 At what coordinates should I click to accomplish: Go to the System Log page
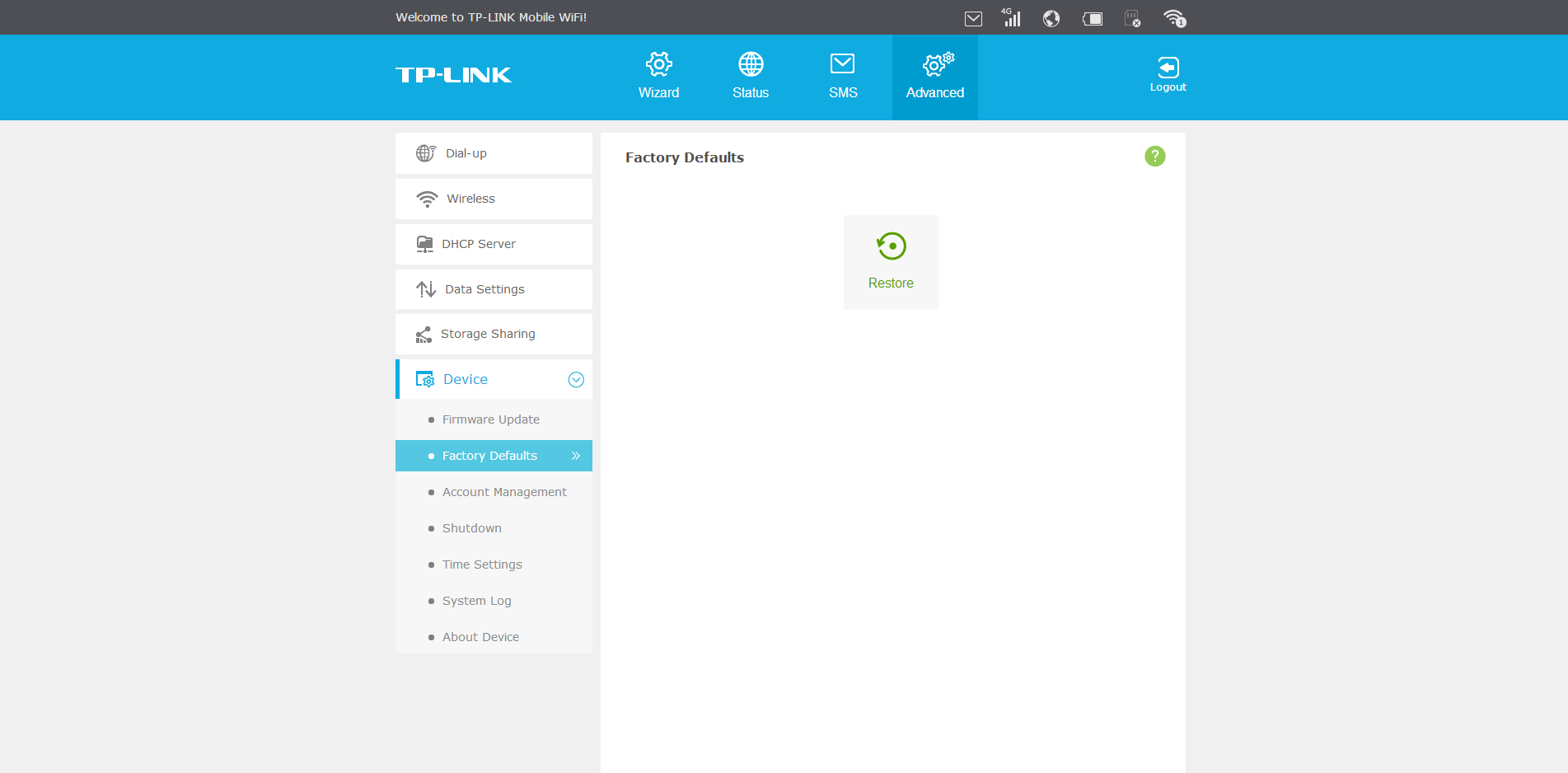[x=476, y=601]
